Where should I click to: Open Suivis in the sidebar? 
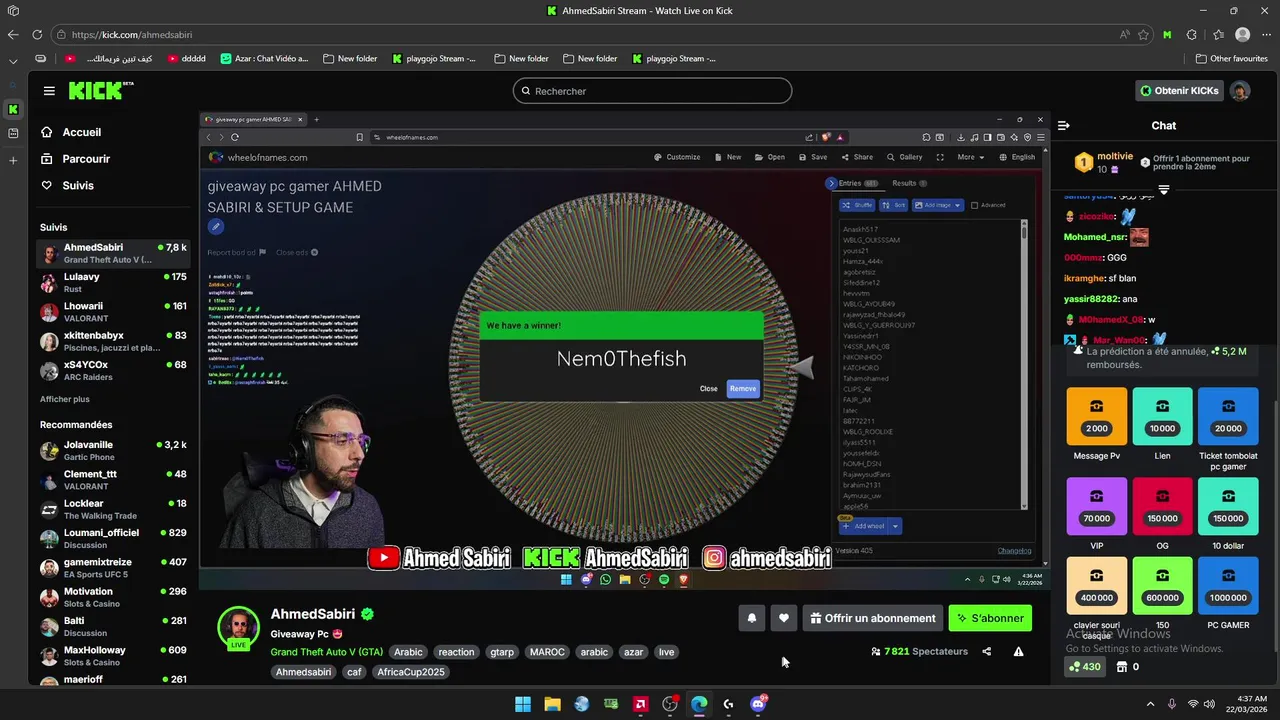point(78,186)
